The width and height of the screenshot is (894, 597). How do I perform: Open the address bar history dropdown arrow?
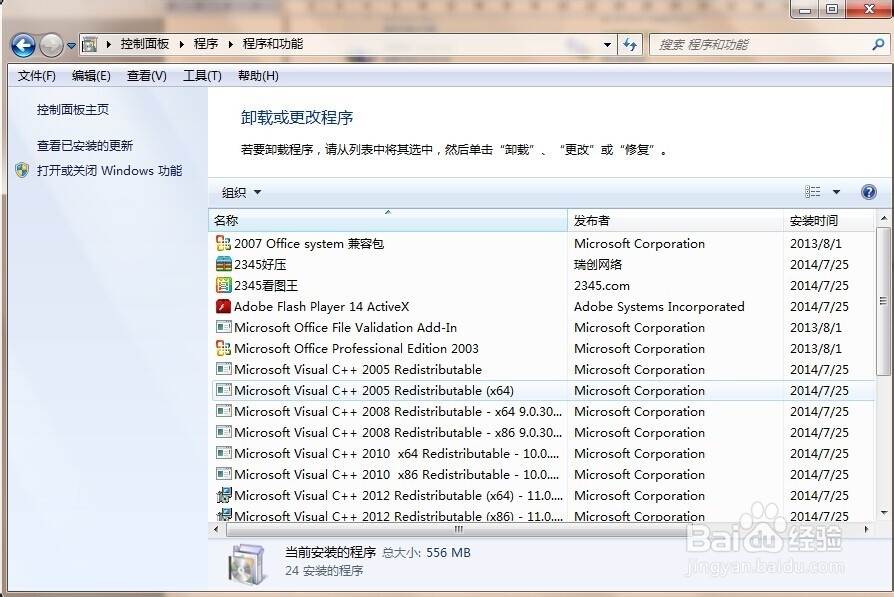point(607,44)
